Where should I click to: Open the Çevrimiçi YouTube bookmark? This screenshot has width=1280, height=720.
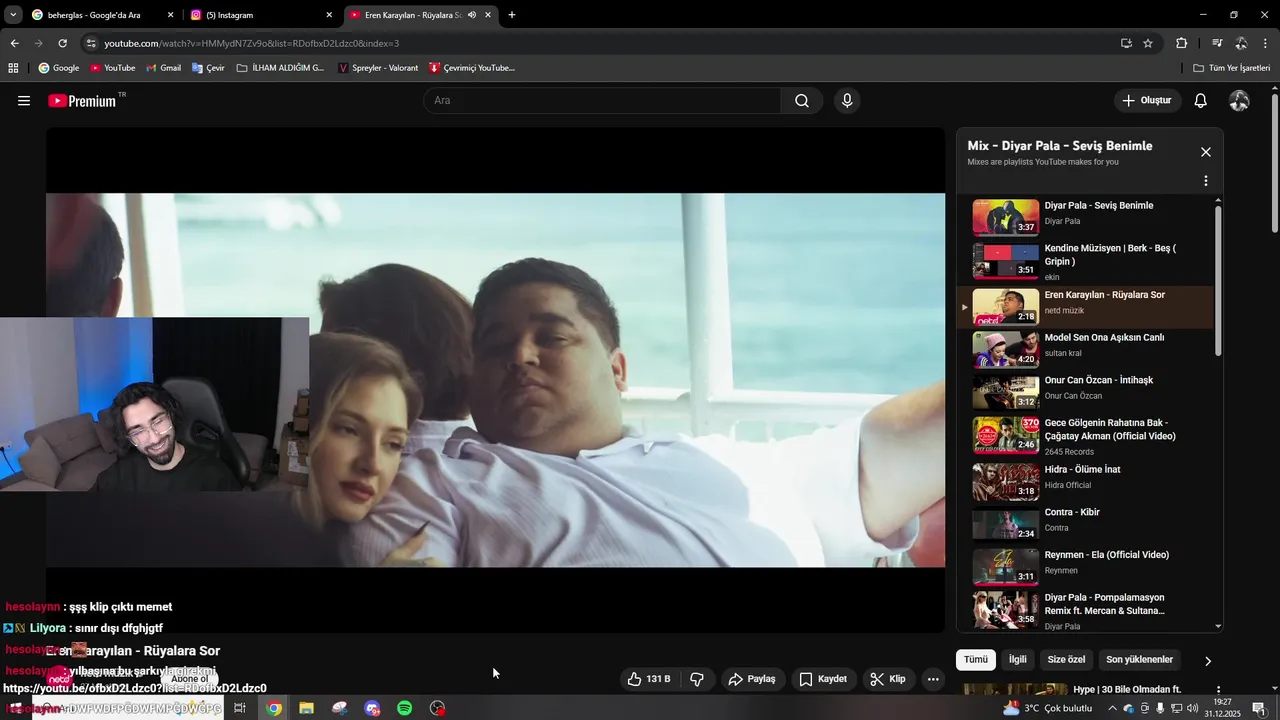click(x=472, y=68)
